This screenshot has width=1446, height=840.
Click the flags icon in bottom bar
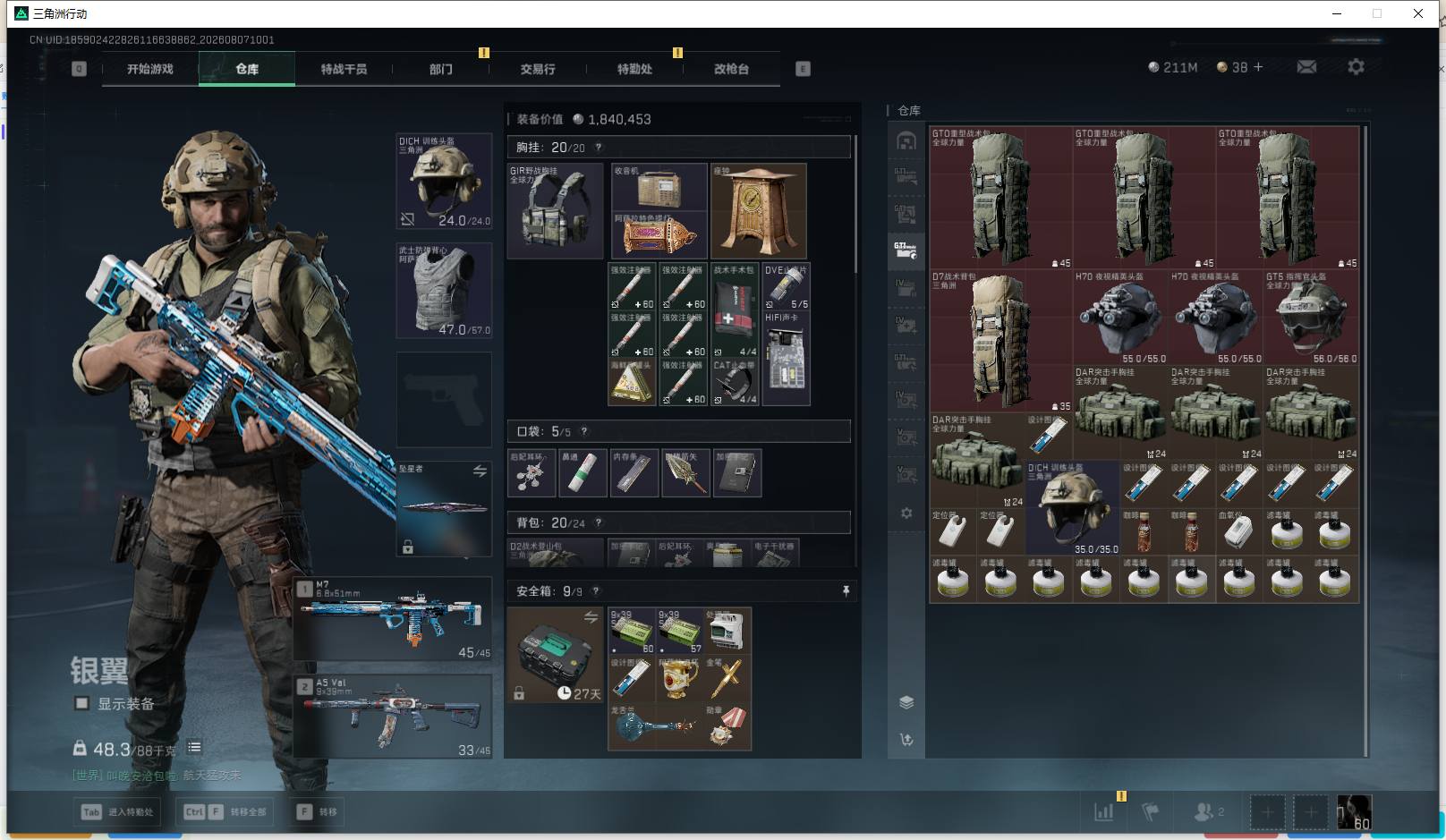point(1151,812)
